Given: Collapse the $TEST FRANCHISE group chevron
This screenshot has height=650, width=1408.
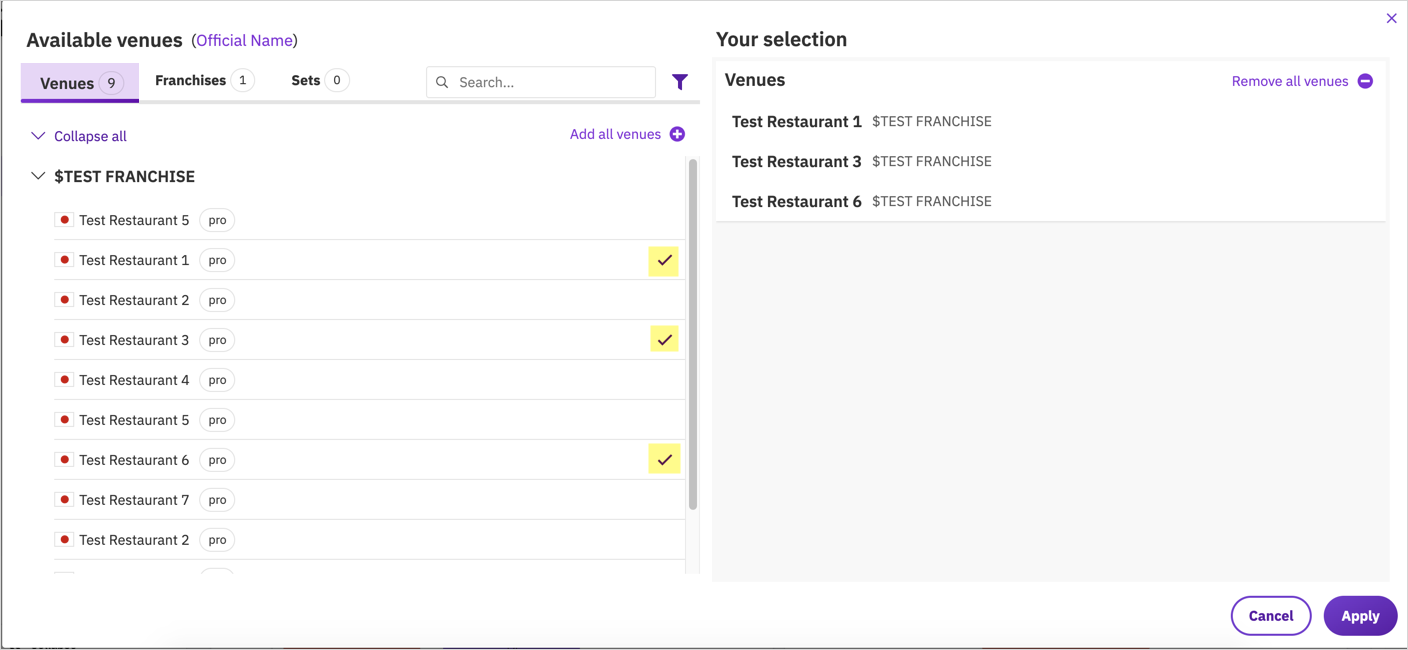Looking at the screenshot, I should click(x=38, y=176).
